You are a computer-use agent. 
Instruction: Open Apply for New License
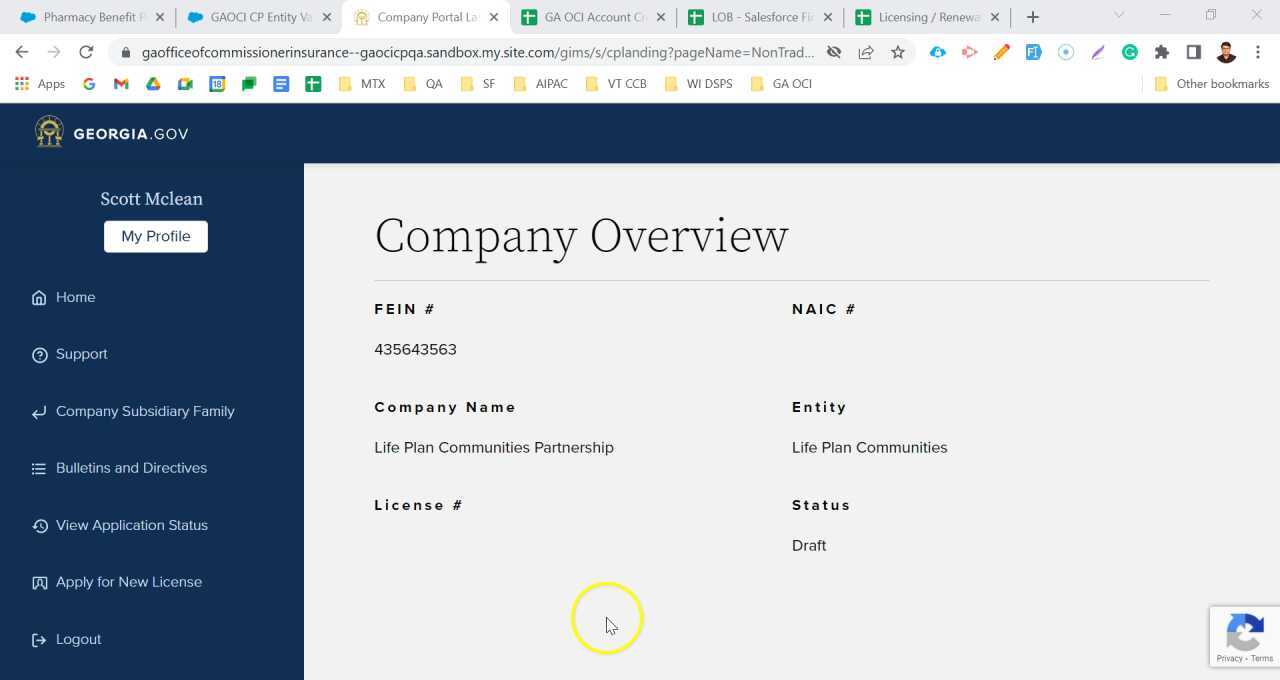click(128, 582)
